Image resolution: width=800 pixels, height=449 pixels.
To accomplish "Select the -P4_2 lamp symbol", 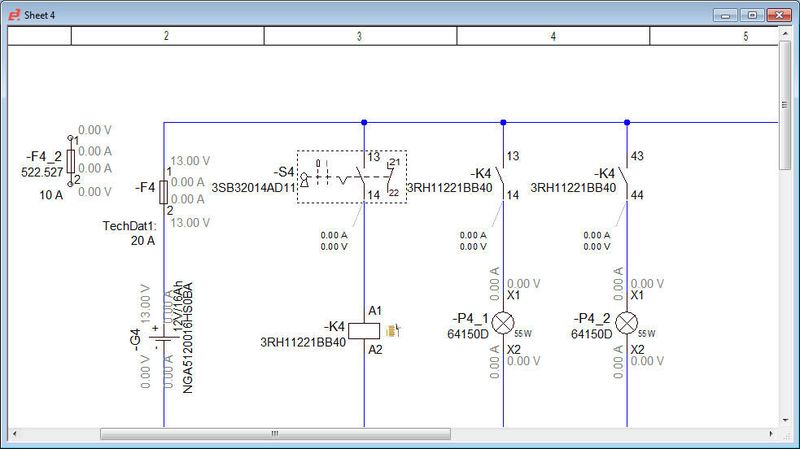I will point(627,322).
